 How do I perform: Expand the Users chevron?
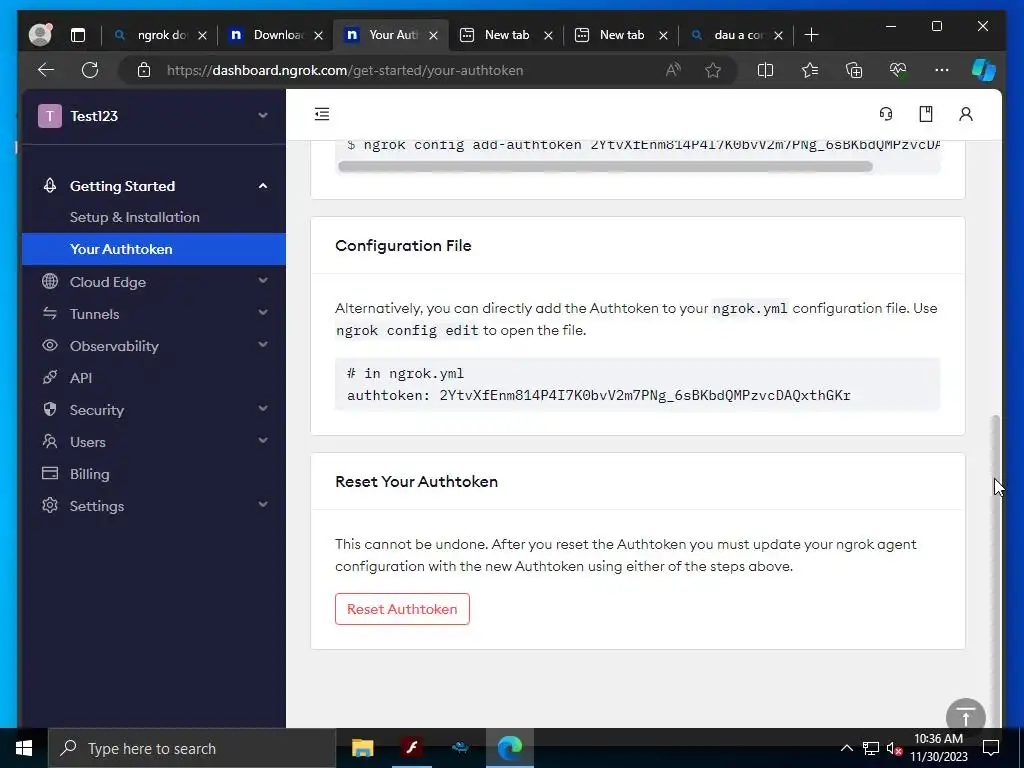[263, 441]
